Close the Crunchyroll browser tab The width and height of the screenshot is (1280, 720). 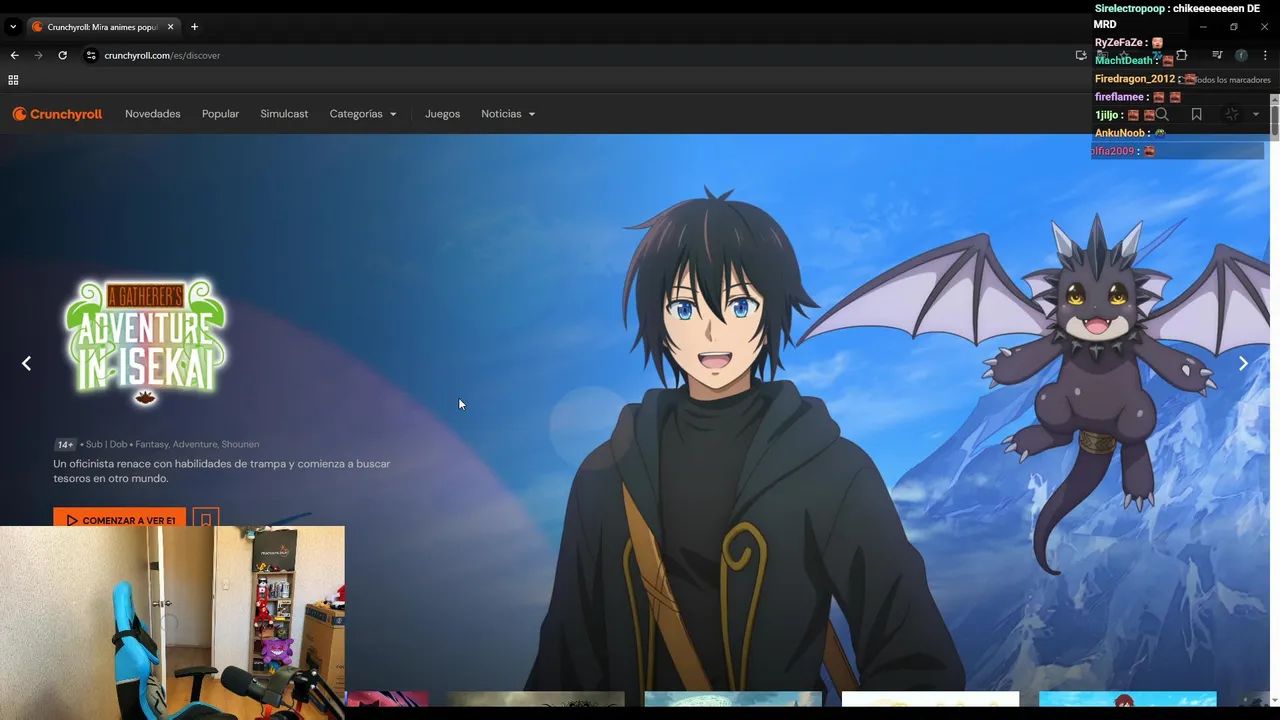(x=171, y=27)
